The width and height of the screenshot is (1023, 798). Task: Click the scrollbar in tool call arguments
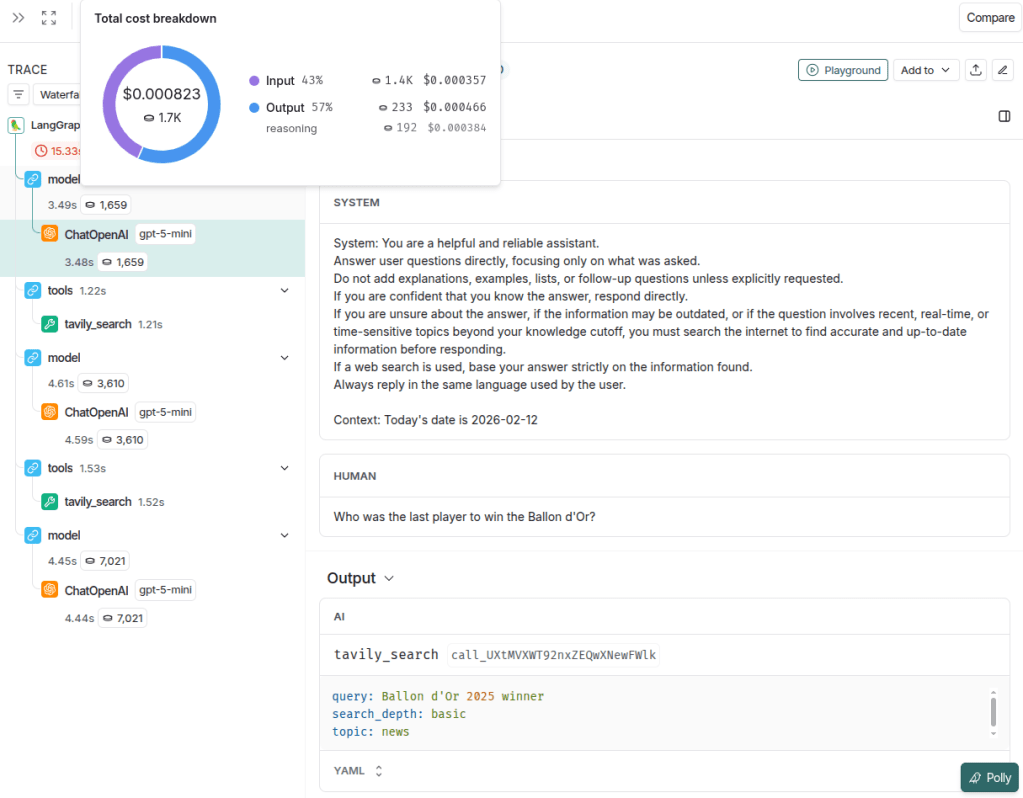pyautogui.click(x=993, y=711)
